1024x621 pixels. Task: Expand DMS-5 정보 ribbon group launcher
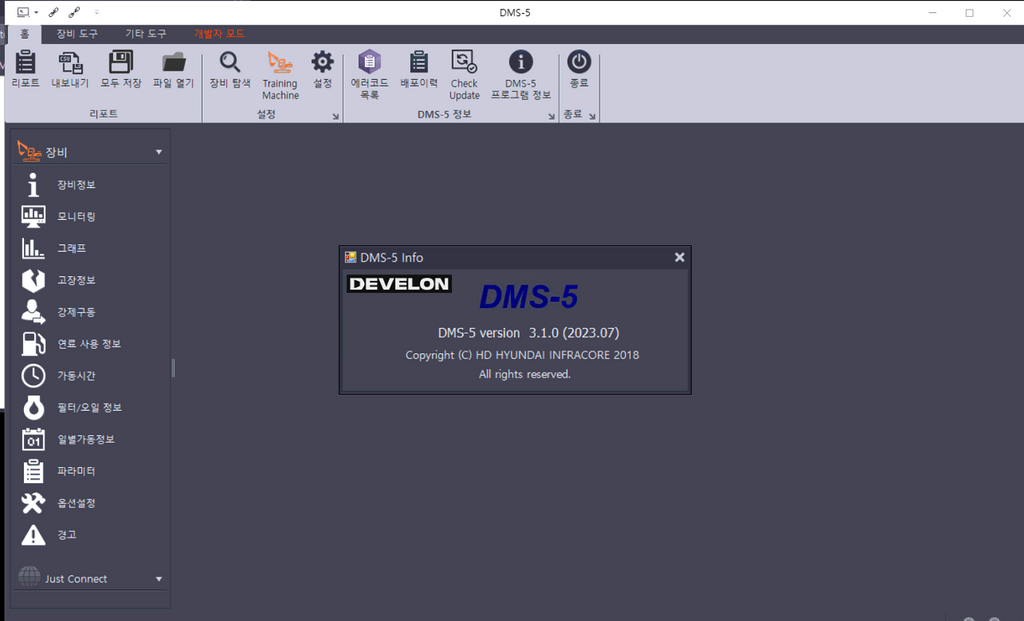(551, 116)
